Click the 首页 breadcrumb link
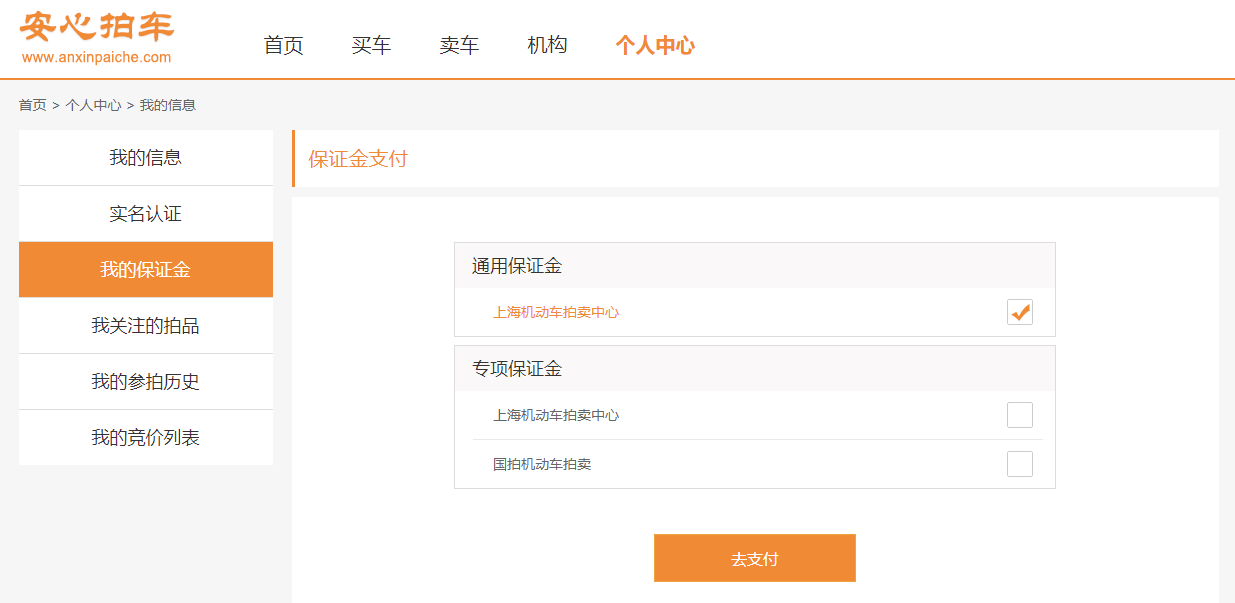Screen dimensions: 1235x603 coord(32,105)
